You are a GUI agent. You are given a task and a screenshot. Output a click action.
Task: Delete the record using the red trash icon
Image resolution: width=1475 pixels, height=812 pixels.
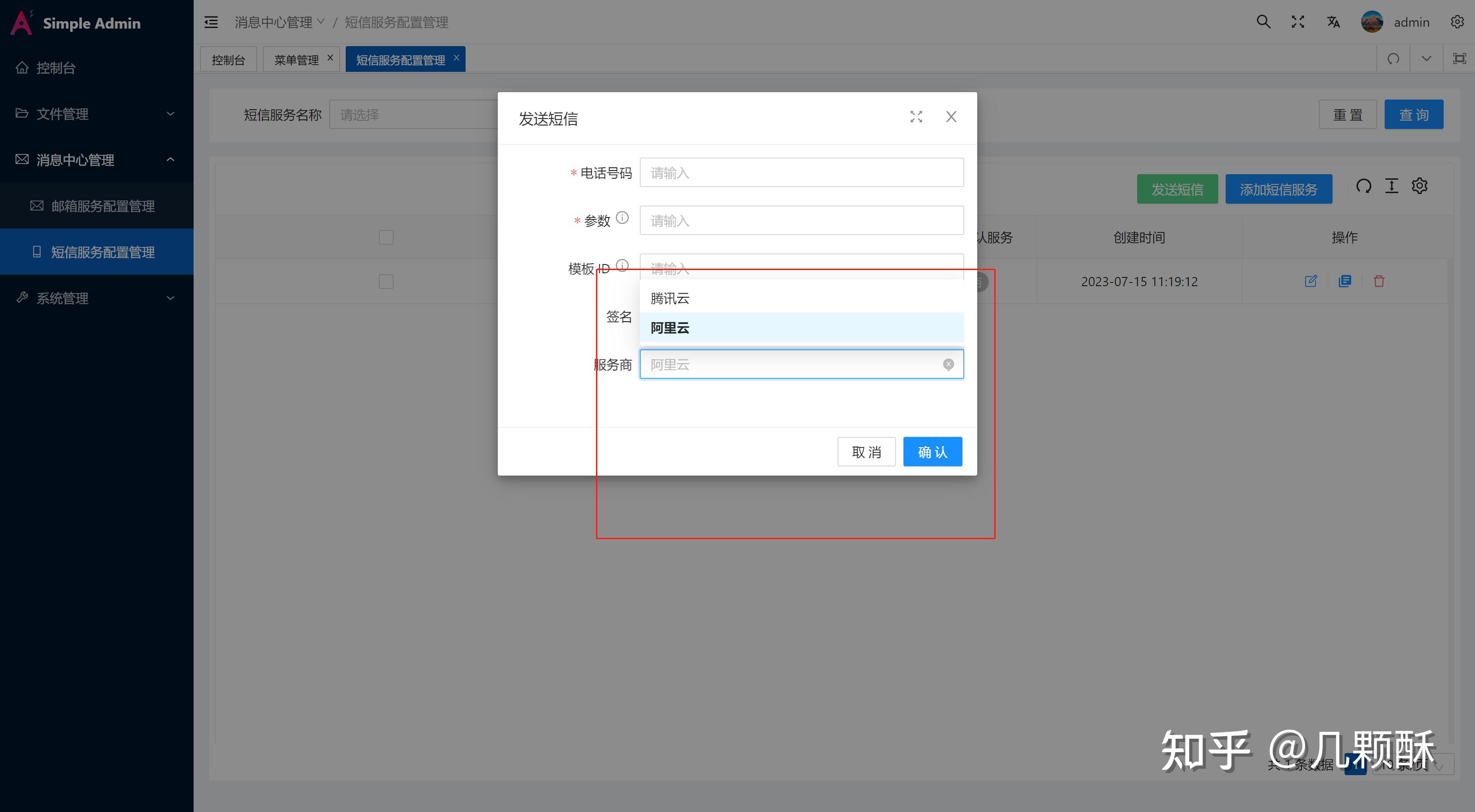click(x=1380, y=281)
